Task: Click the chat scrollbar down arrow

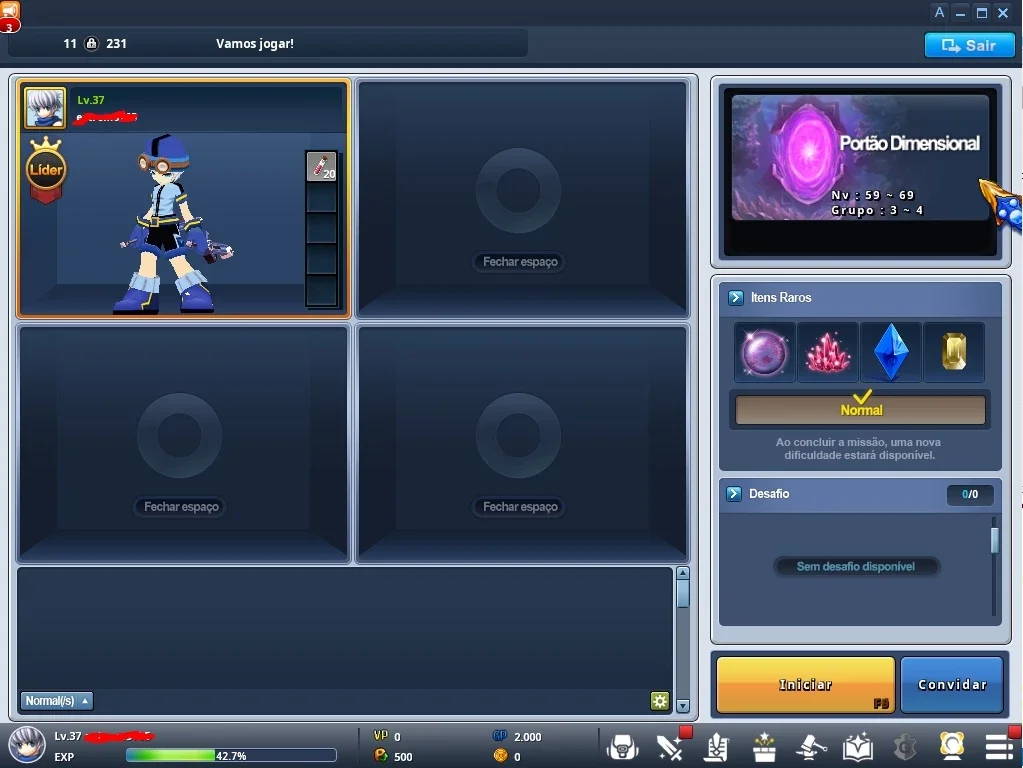Action: 683,705
